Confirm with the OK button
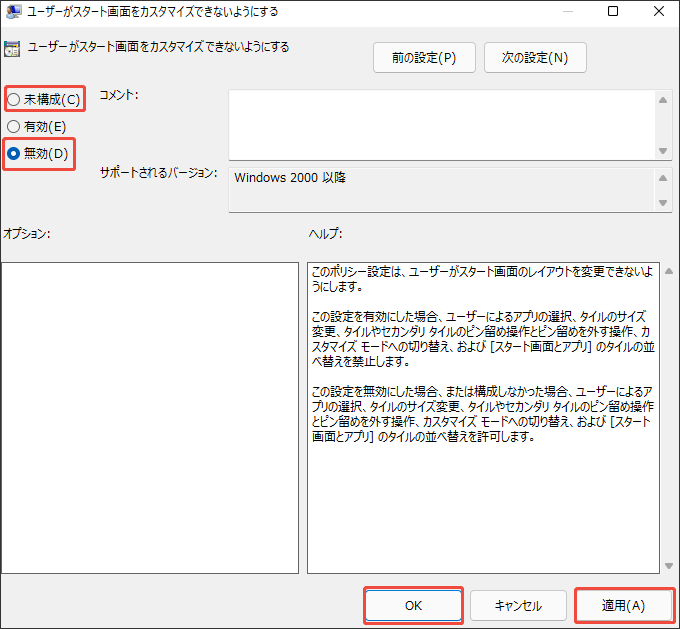This screenshot has height=629, width=680. 413,605
